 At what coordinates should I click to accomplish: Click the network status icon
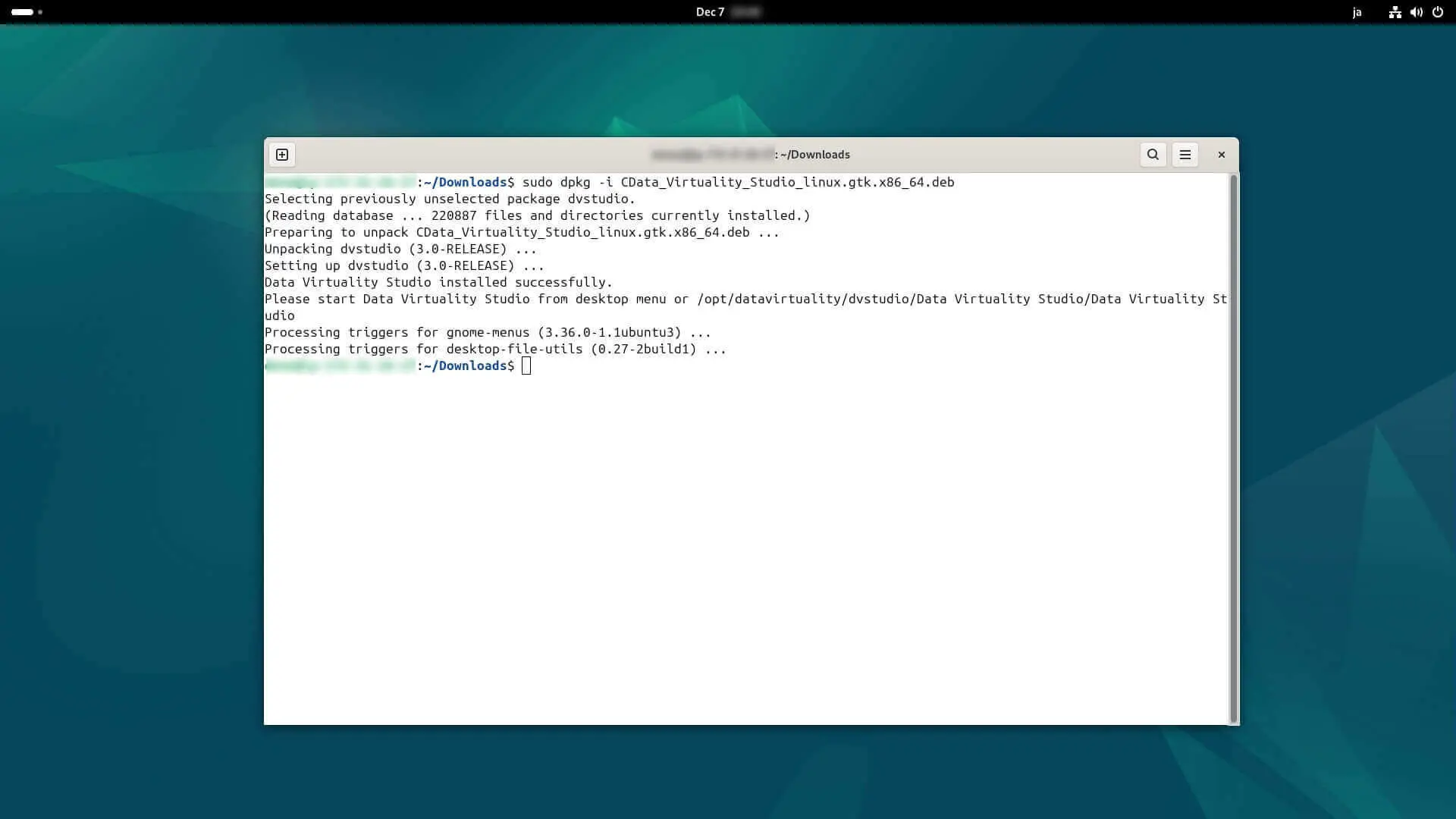(x=1395, y=12)
